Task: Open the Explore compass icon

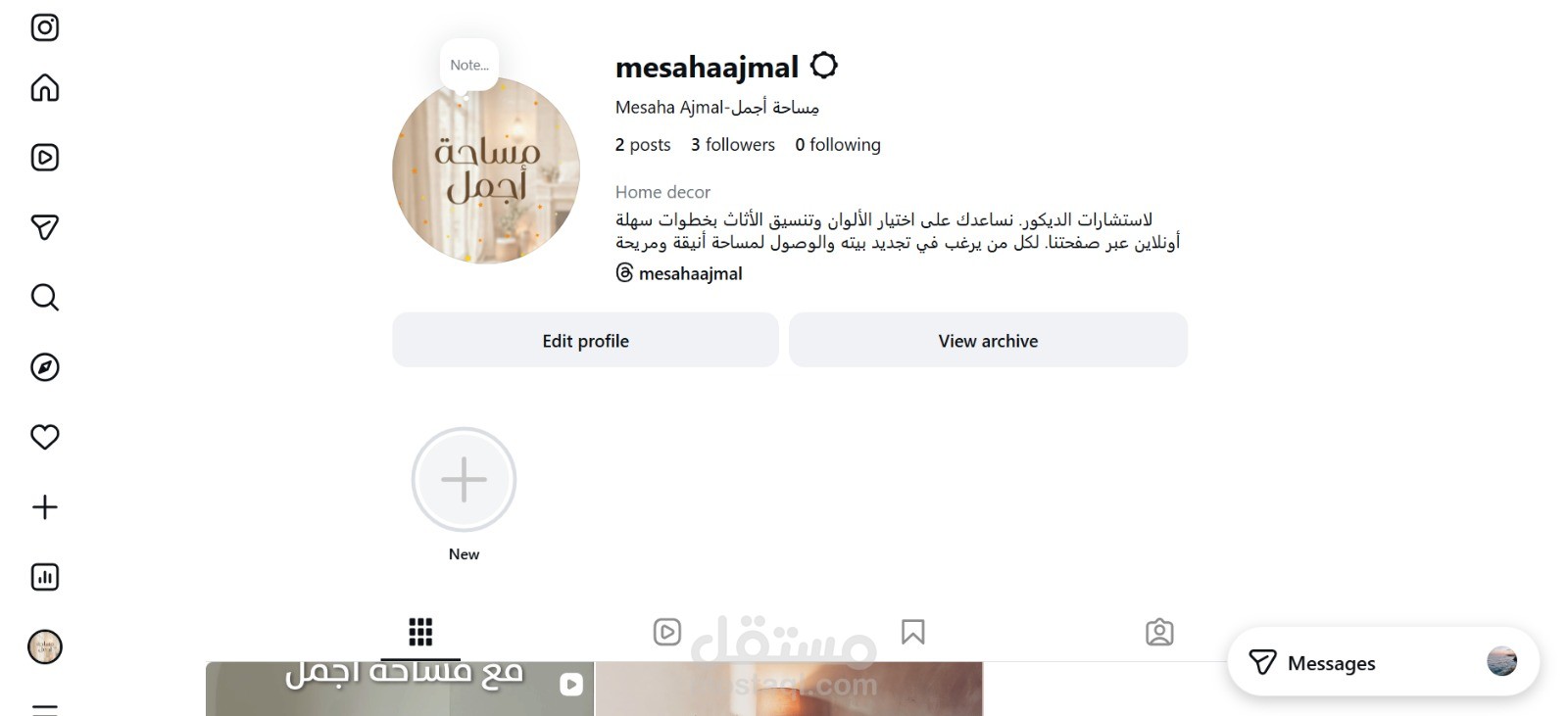Action: point(45,367)
